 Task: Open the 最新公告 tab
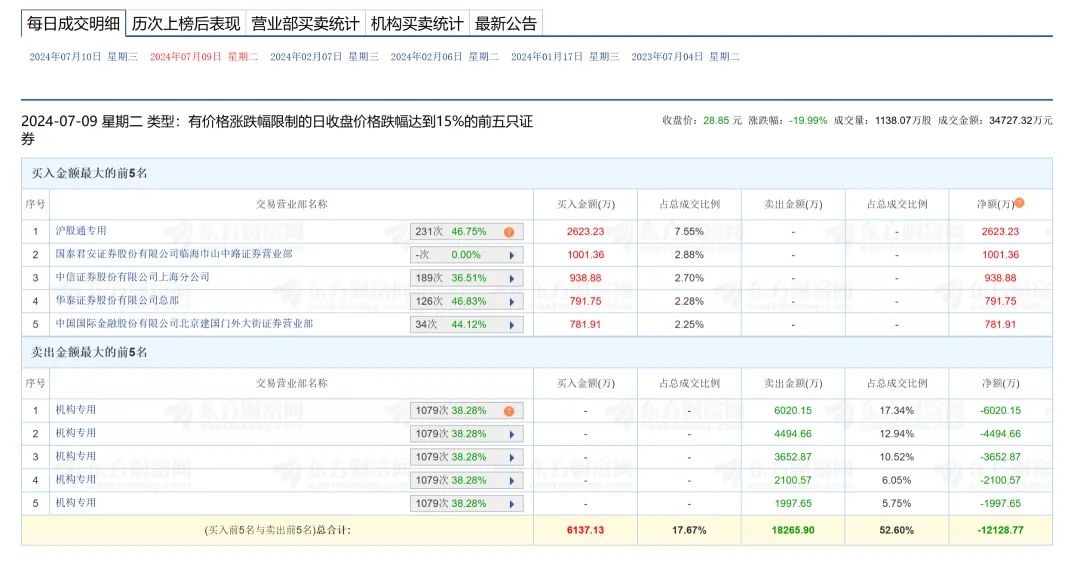coord(506,23)
